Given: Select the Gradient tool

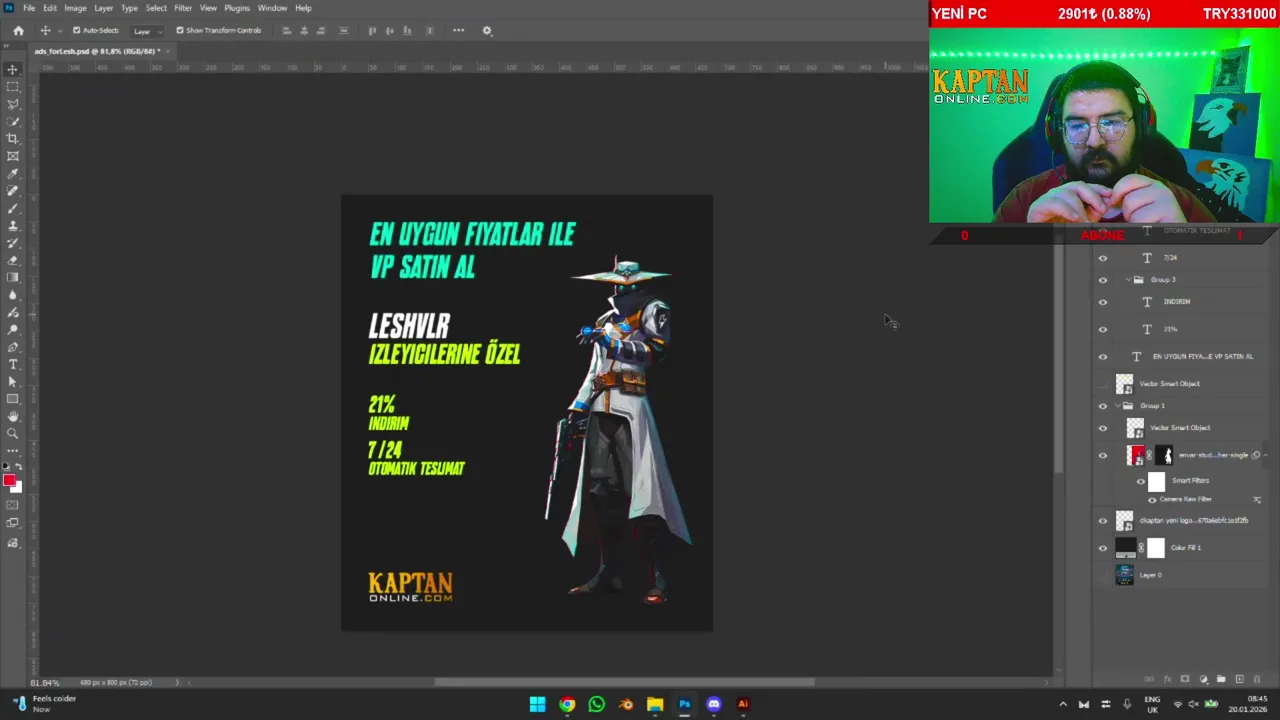Looking at the screenshot, I should coord(13,277).
